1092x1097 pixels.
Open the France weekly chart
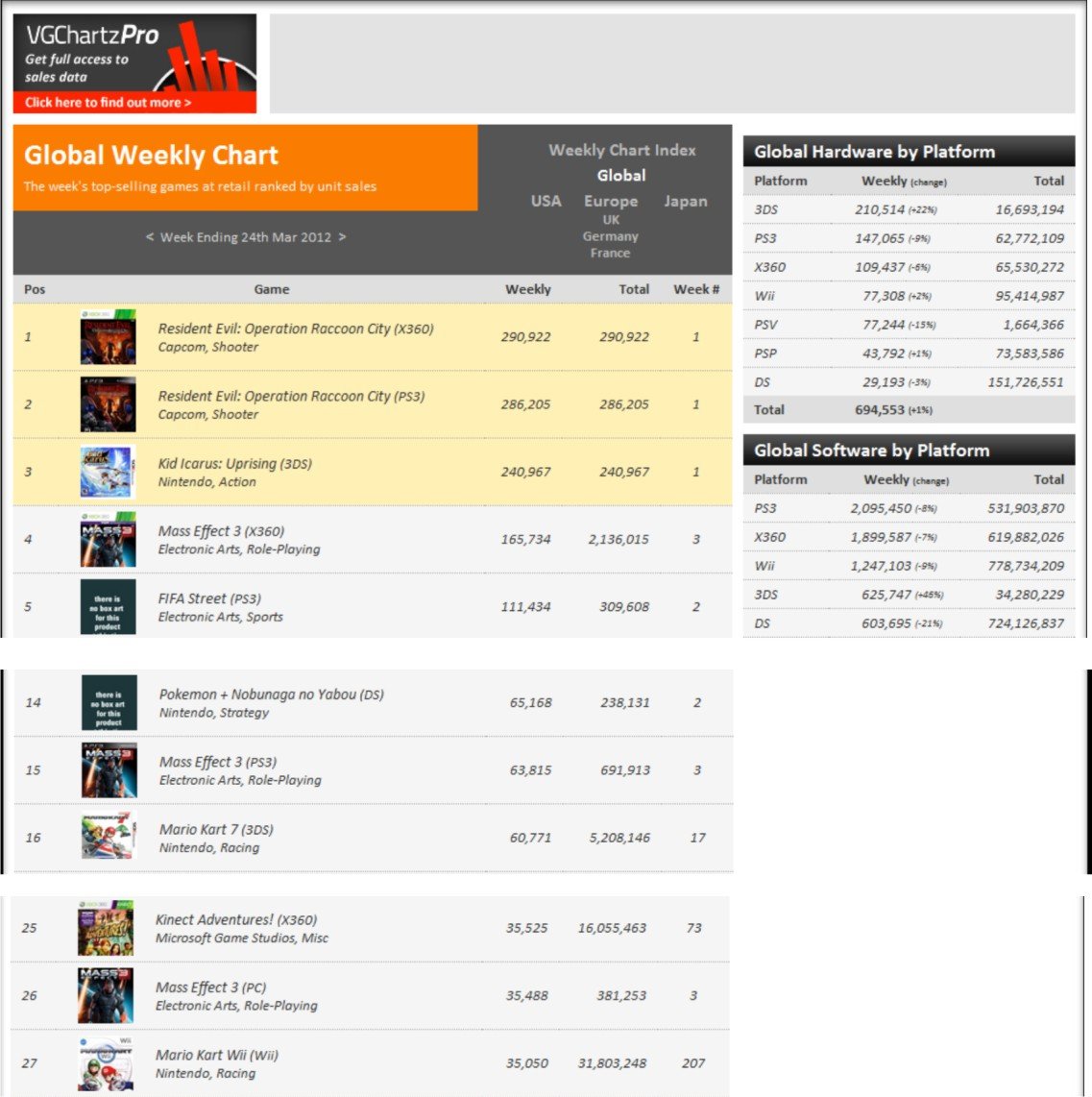pos(610,254)
